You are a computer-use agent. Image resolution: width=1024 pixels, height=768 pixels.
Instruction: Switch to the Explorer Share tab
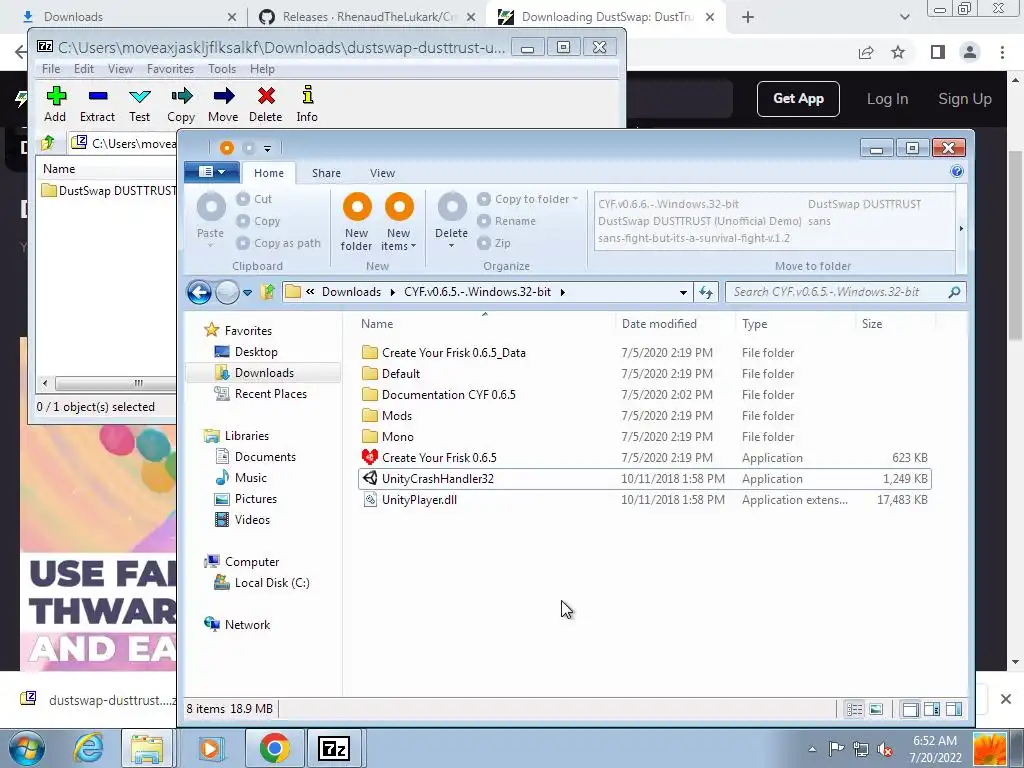327,173
